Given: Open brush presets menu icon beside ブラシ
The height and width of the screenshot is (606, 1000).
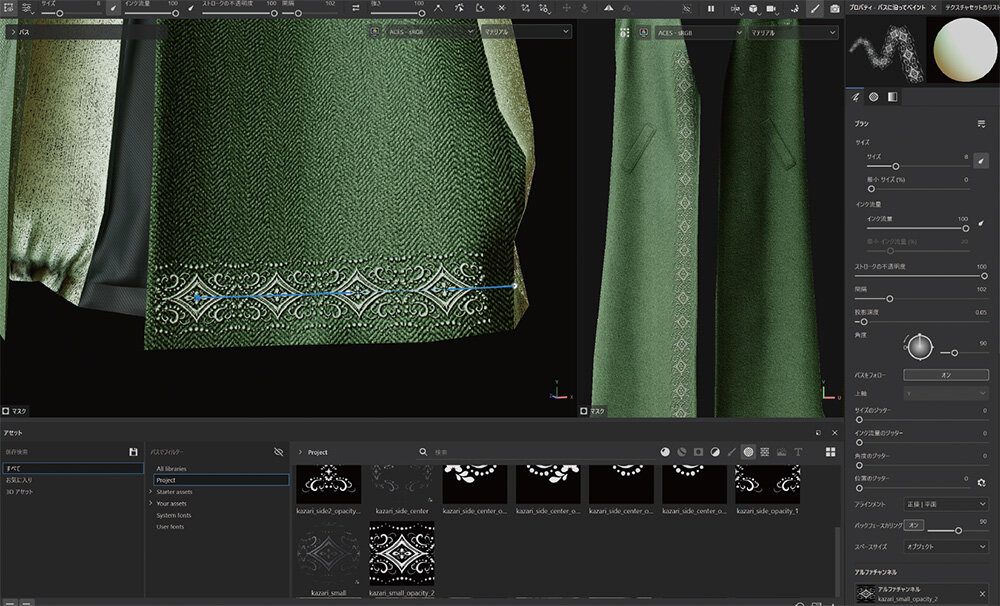Looking at the screenshot, I should coord(981,123).
